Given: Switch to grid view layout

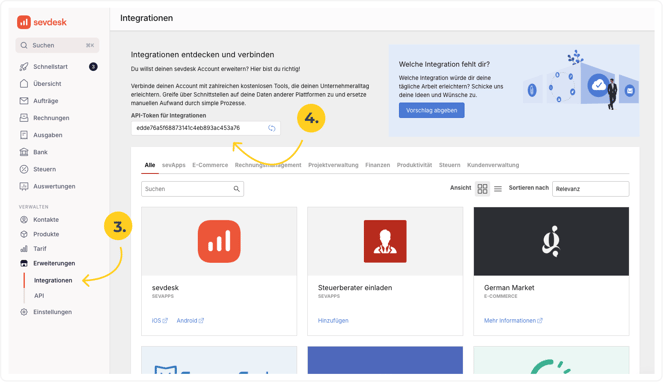Looking at the screenshot, I should coord(482,188).
